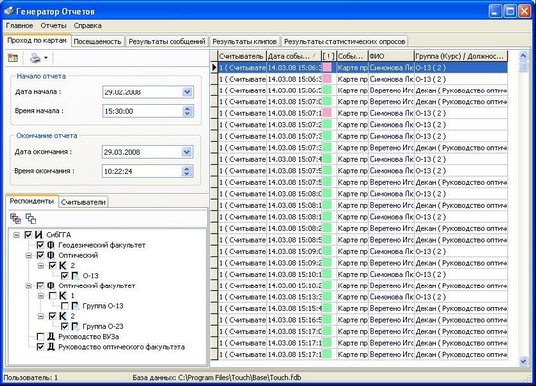536x386 pixels.
Task: Click the uncheck-all icon above the respondents tree
Action: pos(31,218)
